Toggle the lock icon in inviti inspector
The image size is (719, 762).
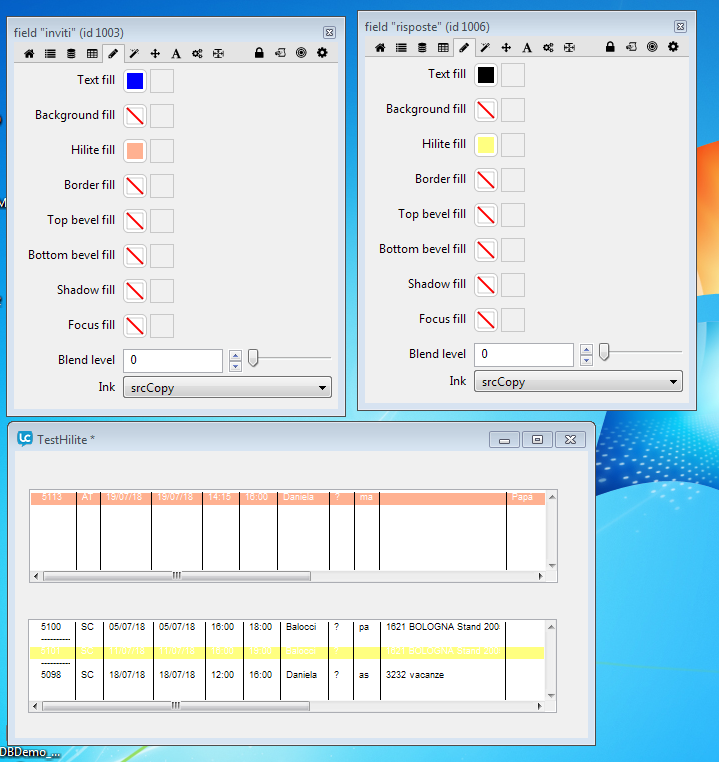click(259, 53)
